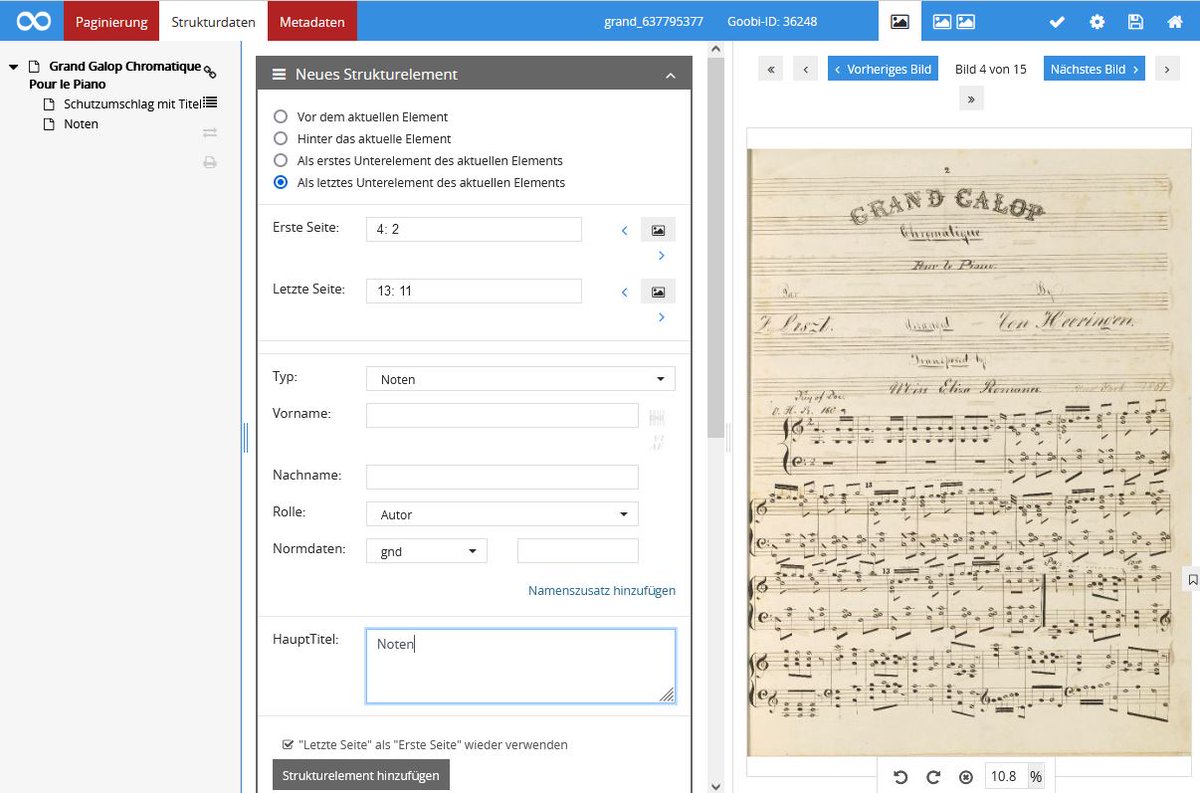Open the Normdaten gnd dropdown
Image resolution: width=1200 pixels, height=793 pixels.
[426, 551]
